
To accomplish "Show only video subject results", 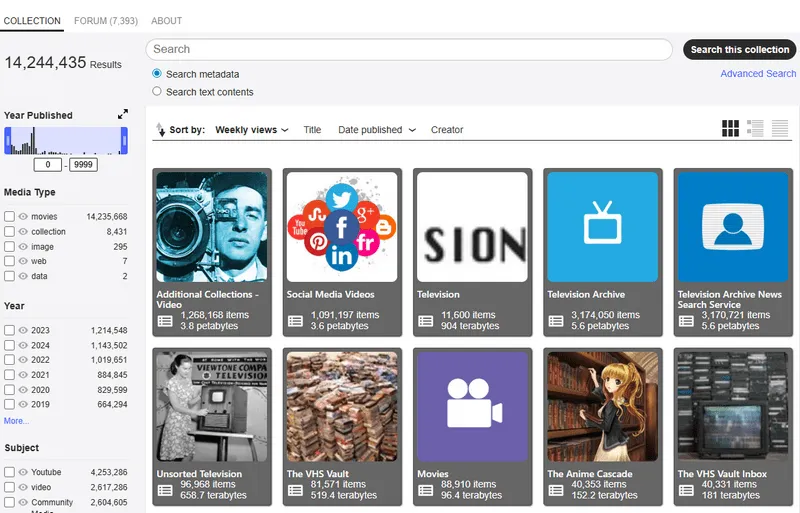I will [23, 487].
